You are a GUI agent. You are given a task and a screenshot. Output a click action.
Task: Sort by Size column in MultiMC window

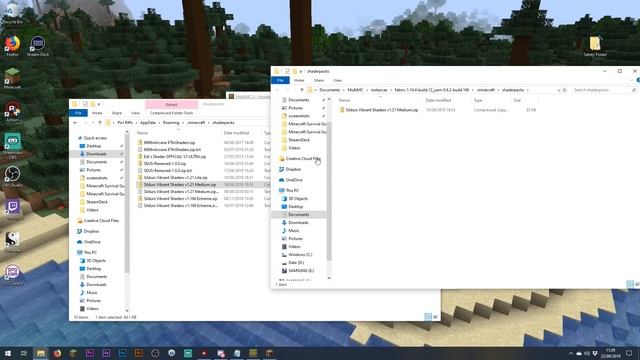point(517,100)
